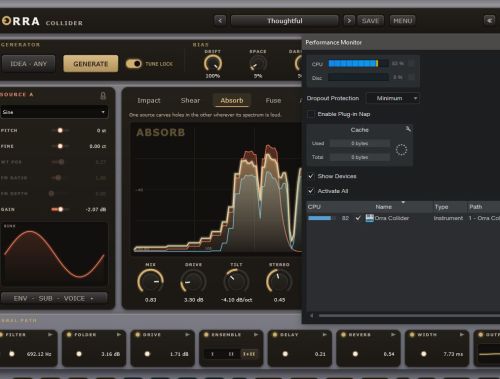
Task: Enable Plug-in Nap checkbox
Action: (311, 114)
